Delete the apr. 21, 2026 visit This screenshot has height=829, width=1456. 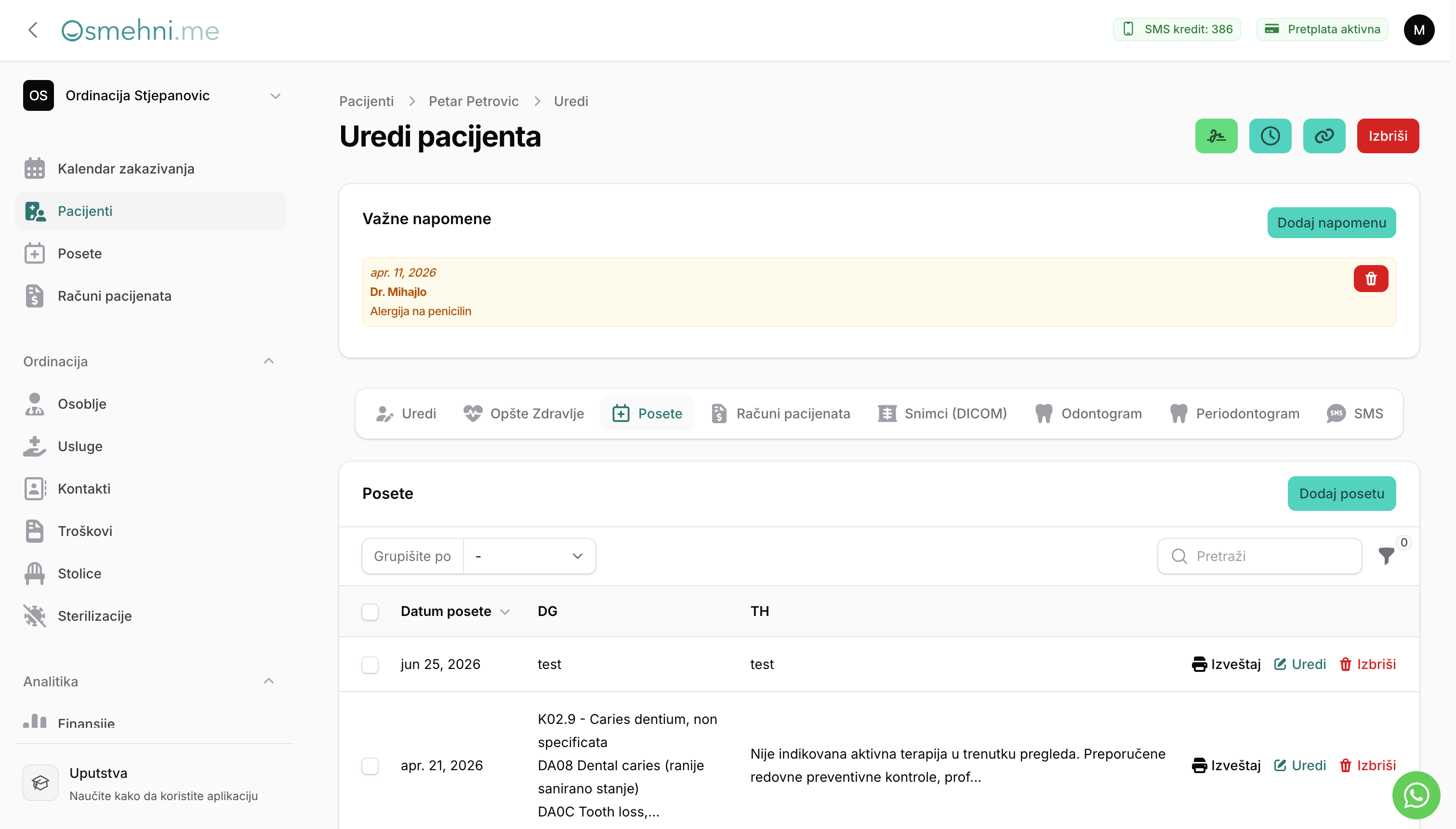(x=1367, y=765)
